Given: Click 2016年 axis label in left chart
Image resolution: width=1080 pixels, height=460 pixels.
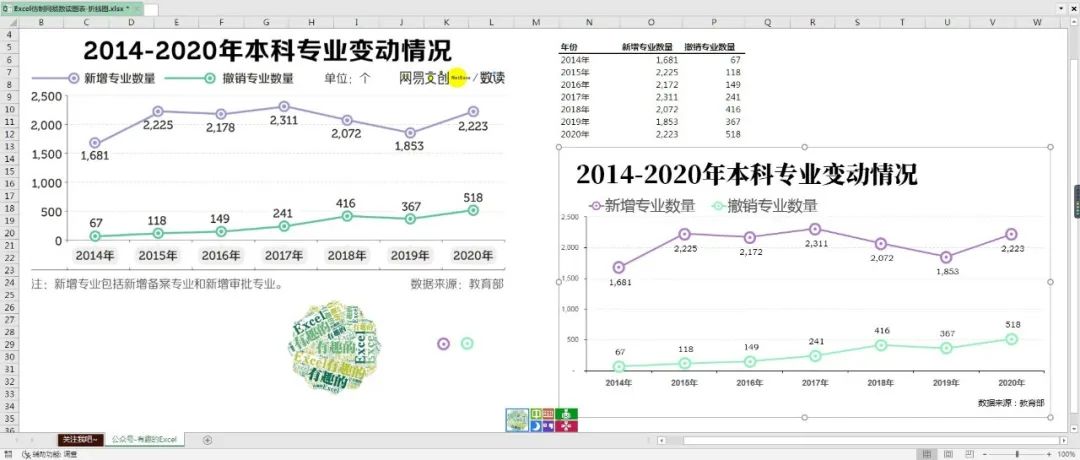Looking at the screenshot, I should point(221,255).
